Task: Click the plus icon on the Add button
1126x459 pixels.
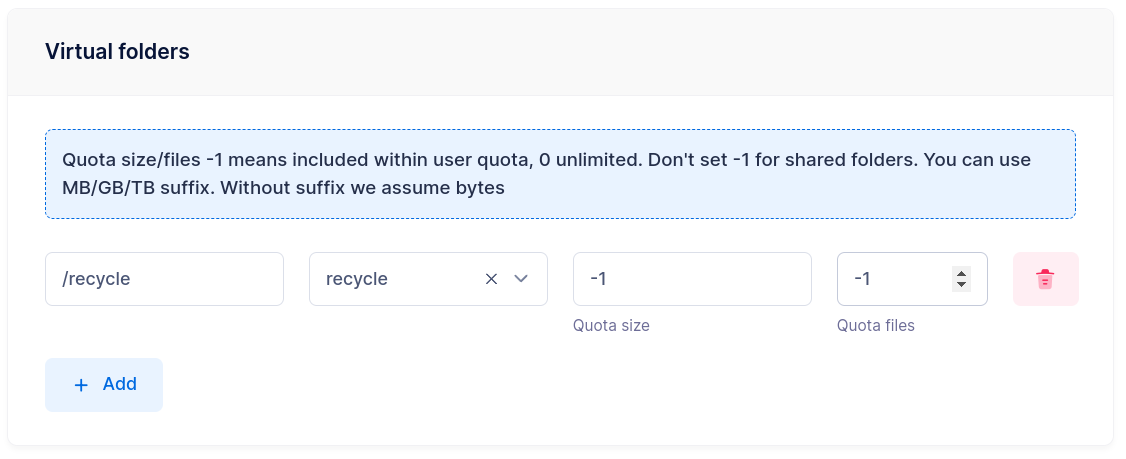Action: [81, 385]
